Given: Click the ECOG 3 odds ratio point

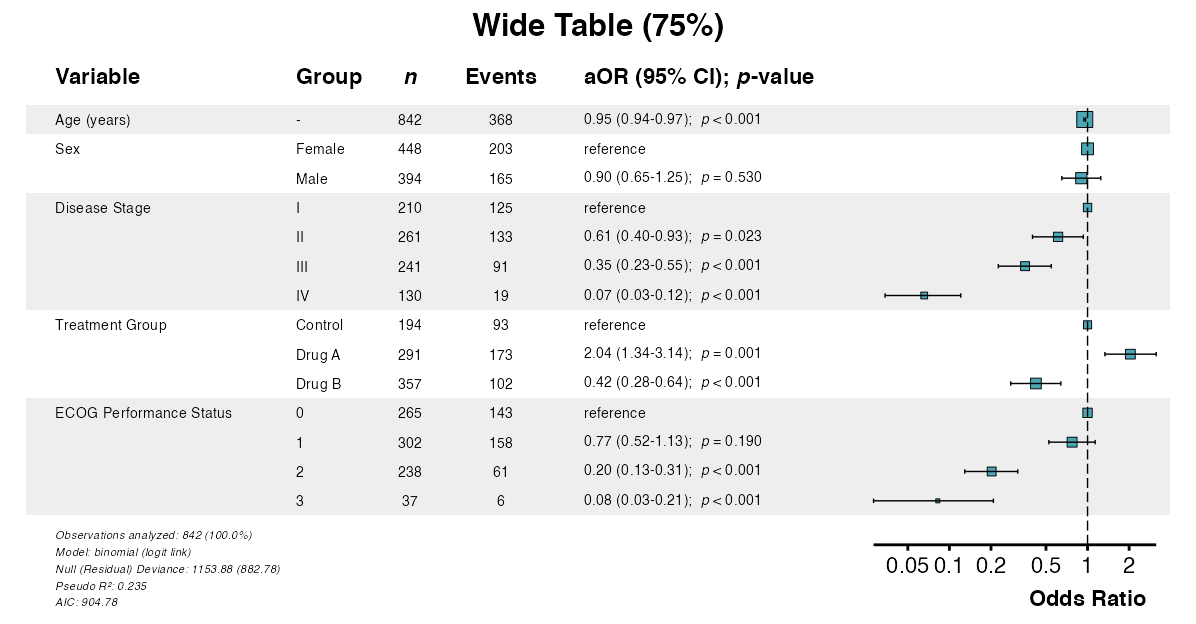Looking at the screenshot, I should click(937, 500).
